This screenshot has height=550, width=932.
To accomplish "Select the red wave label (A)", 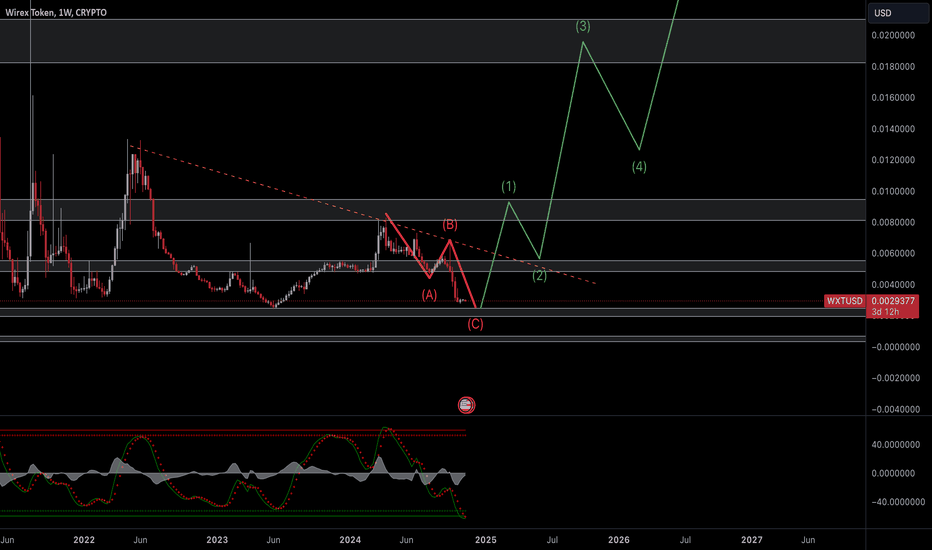I will coord(429,295).
